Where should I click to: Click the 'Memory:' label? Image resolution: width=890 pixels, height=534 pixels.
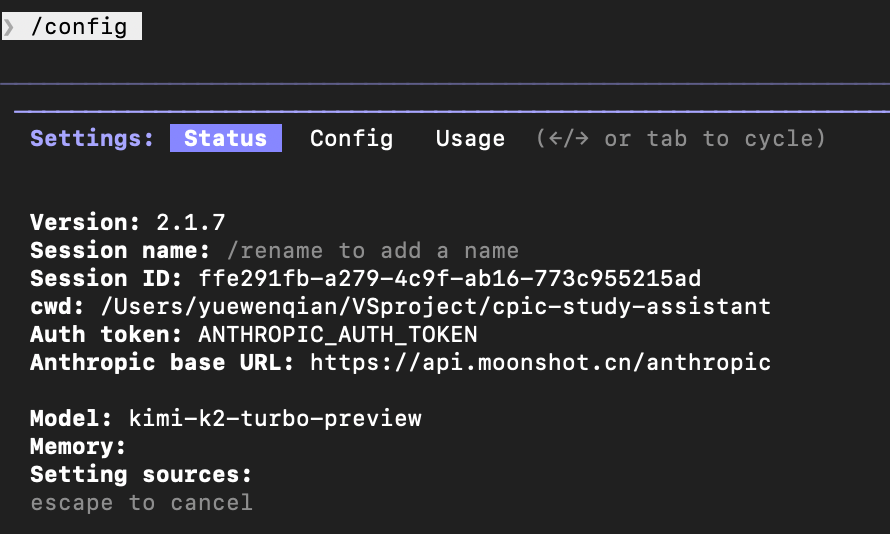[x=78, y=446]
